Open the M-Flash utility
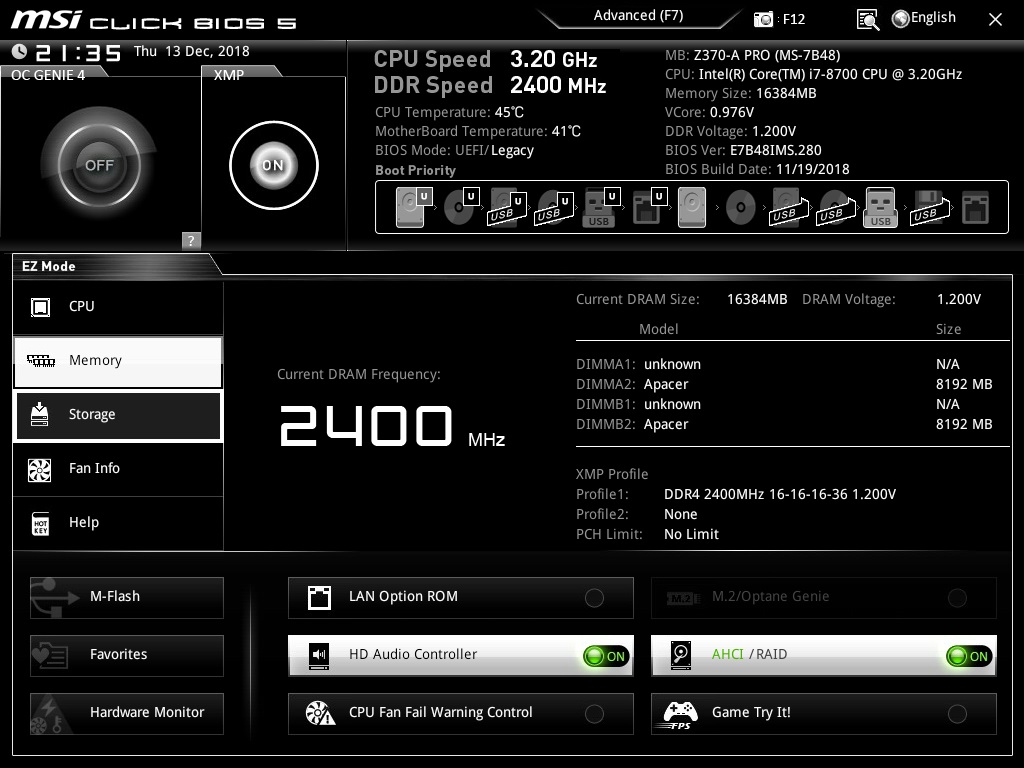 pyautogui.click(x=127, y=598)
